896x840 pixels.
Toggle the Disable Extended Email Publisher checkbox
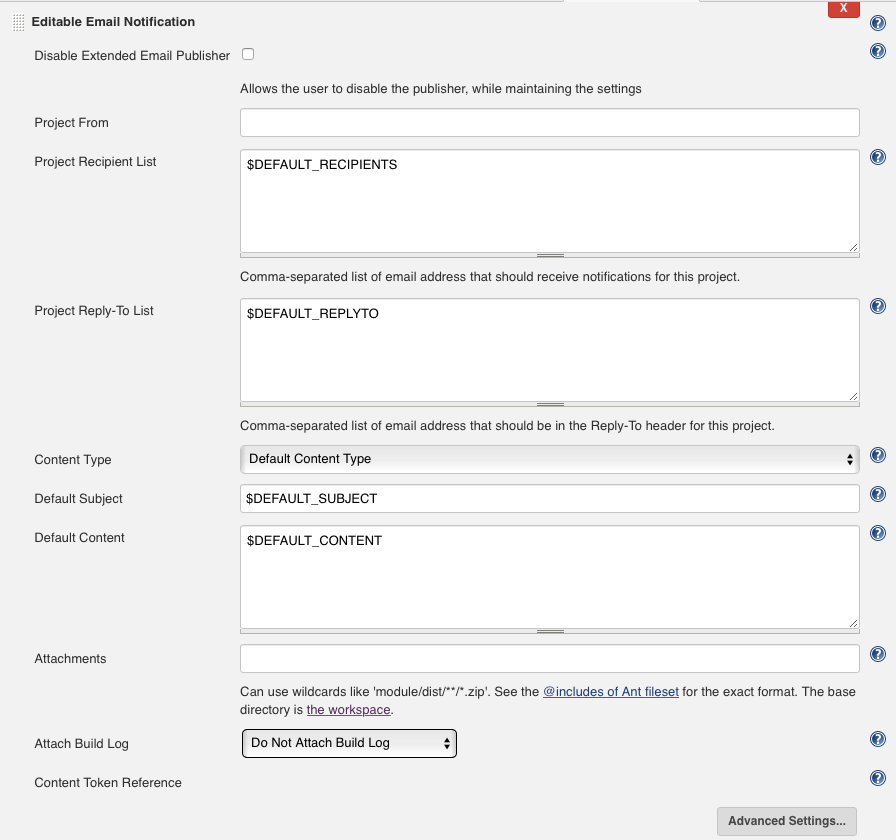[246, 56]
